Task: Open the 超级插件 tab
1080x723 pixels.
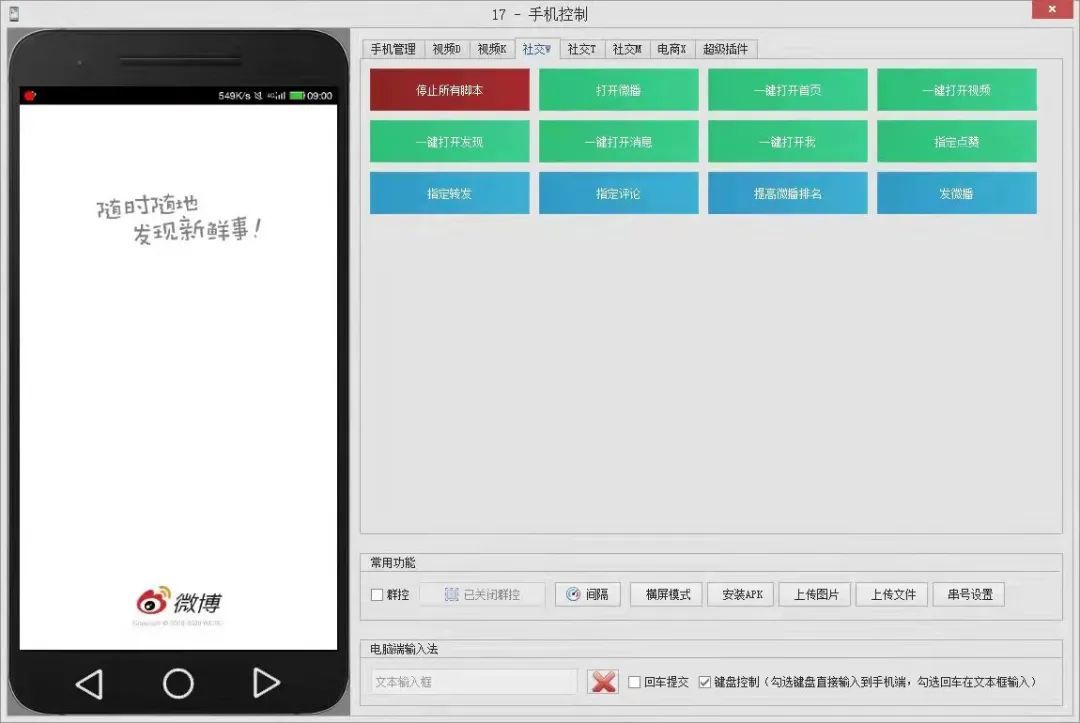Action: pos(725,49)
